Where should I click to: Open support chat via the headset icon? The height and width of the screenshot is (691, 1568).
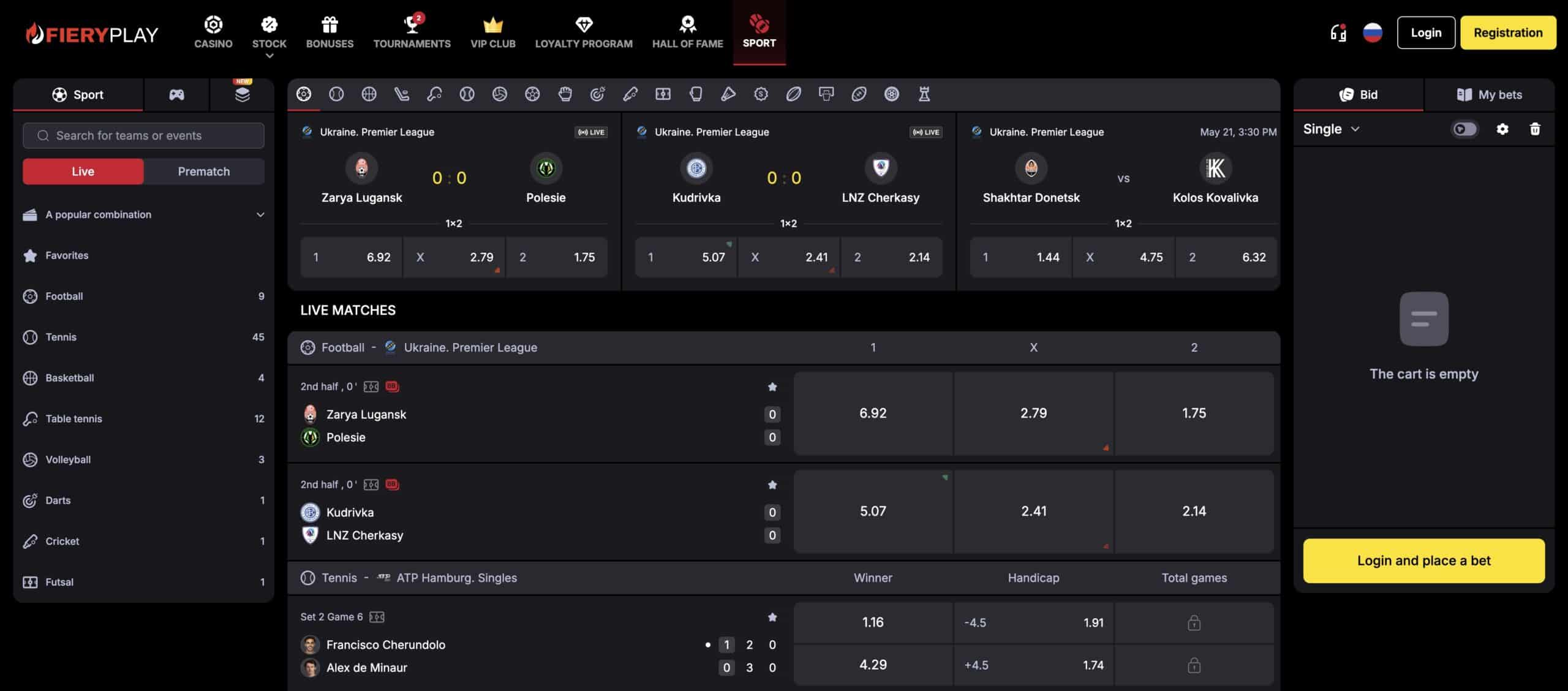tap(1338, 32)
